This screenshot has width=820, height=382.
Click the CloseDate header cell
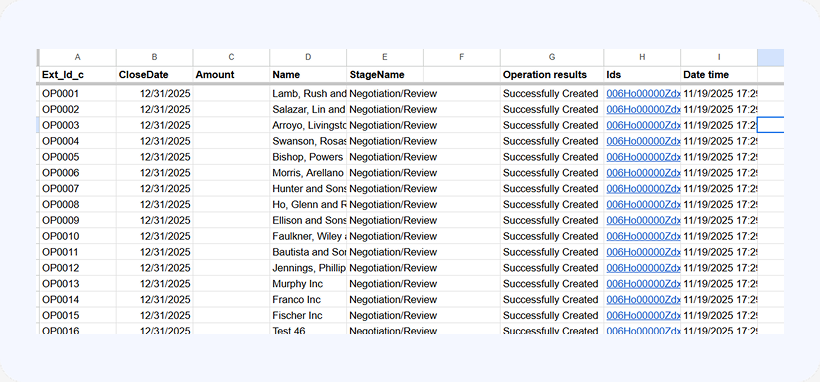tap(154, 75)
